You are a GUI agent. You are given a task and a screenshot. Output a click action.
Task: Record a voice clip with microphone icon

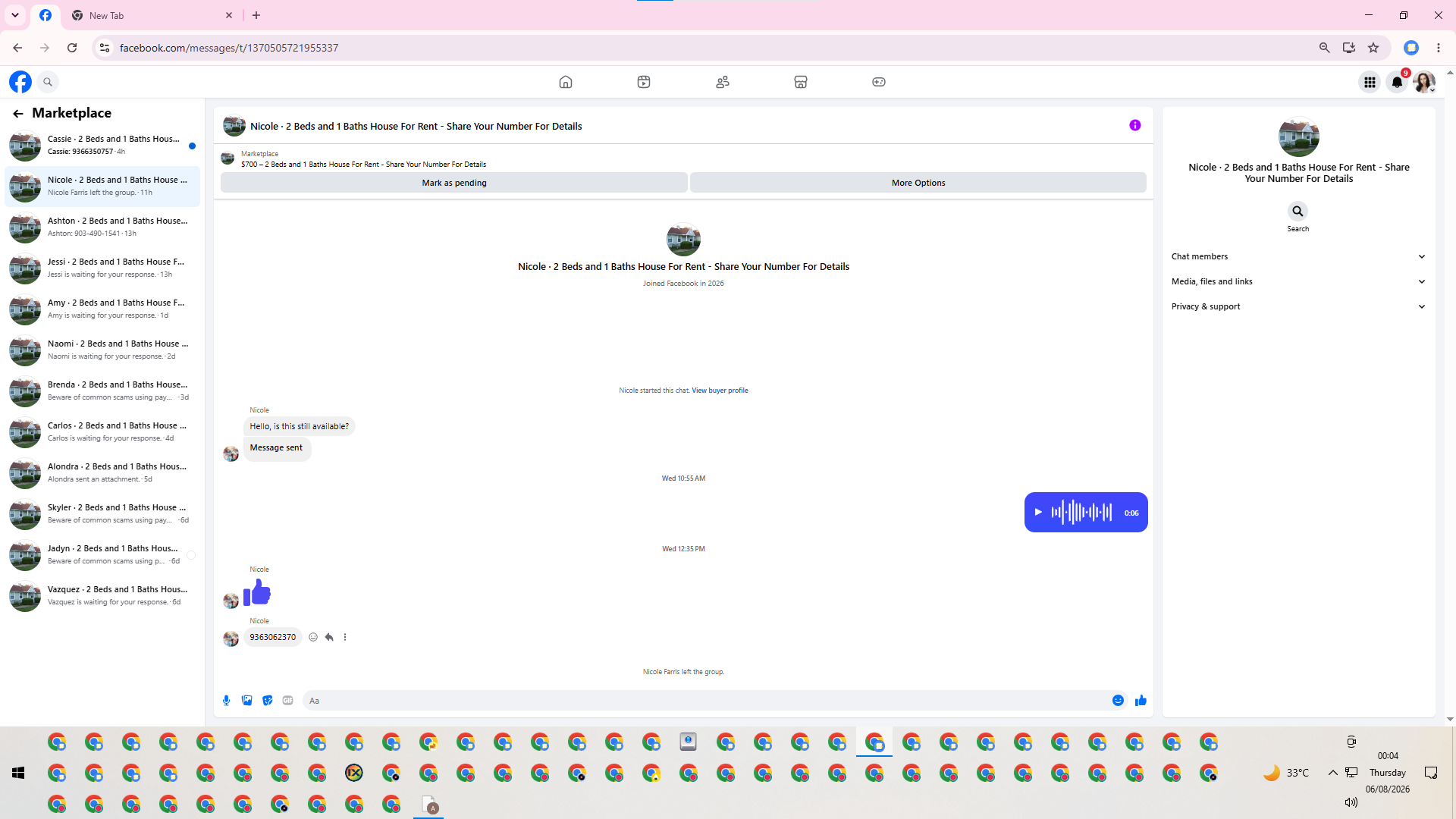pos(226,701)
